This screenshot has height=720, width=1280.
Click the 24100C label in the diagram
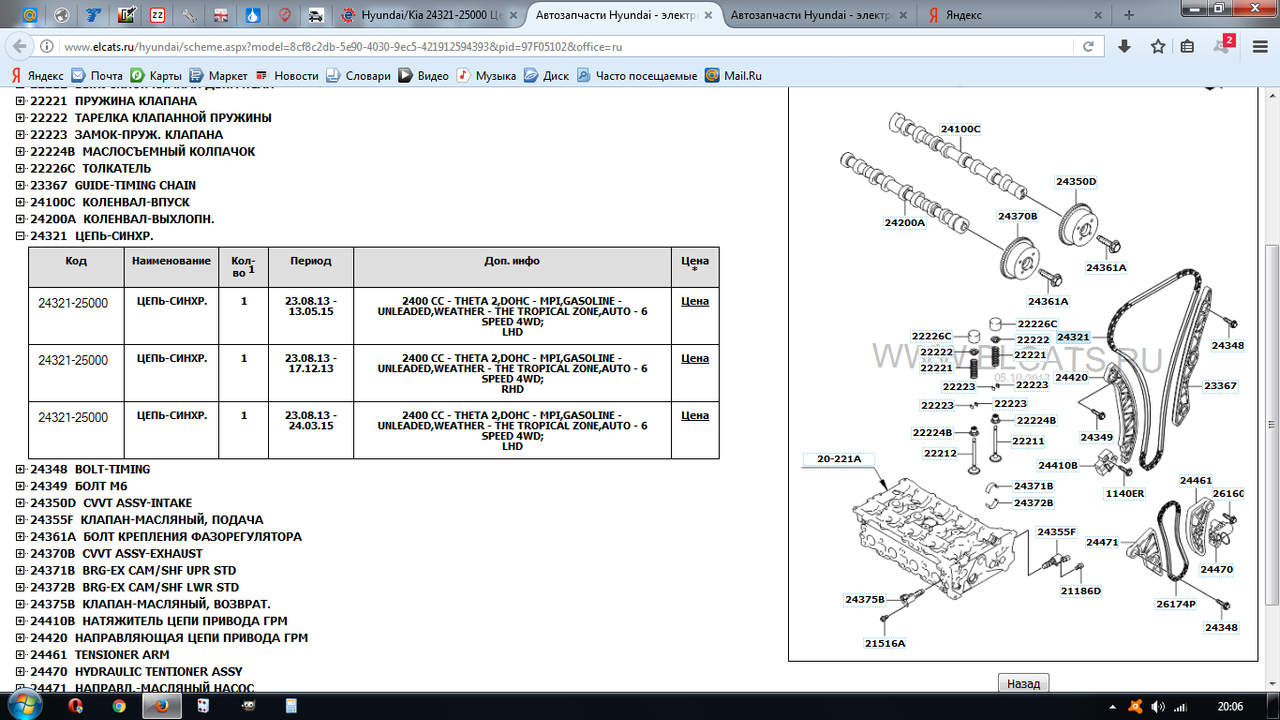[x=960, y=129]
